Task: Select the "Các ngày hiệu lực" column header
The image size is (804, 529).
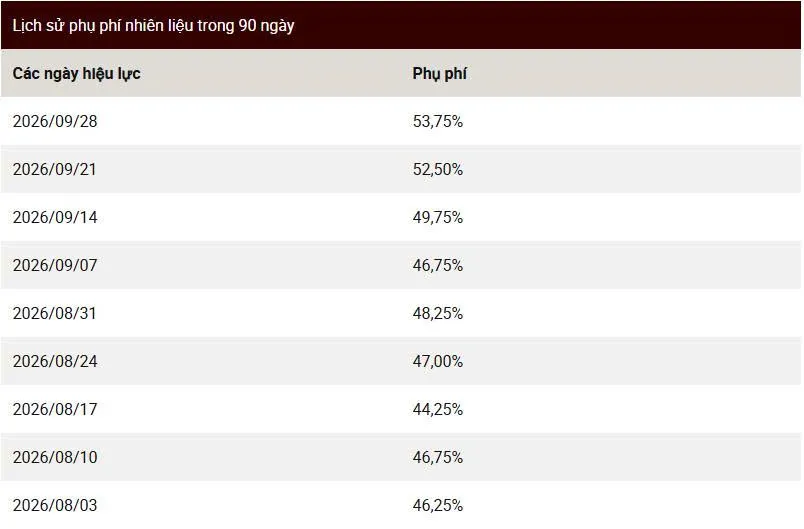Action: [76, 73]
